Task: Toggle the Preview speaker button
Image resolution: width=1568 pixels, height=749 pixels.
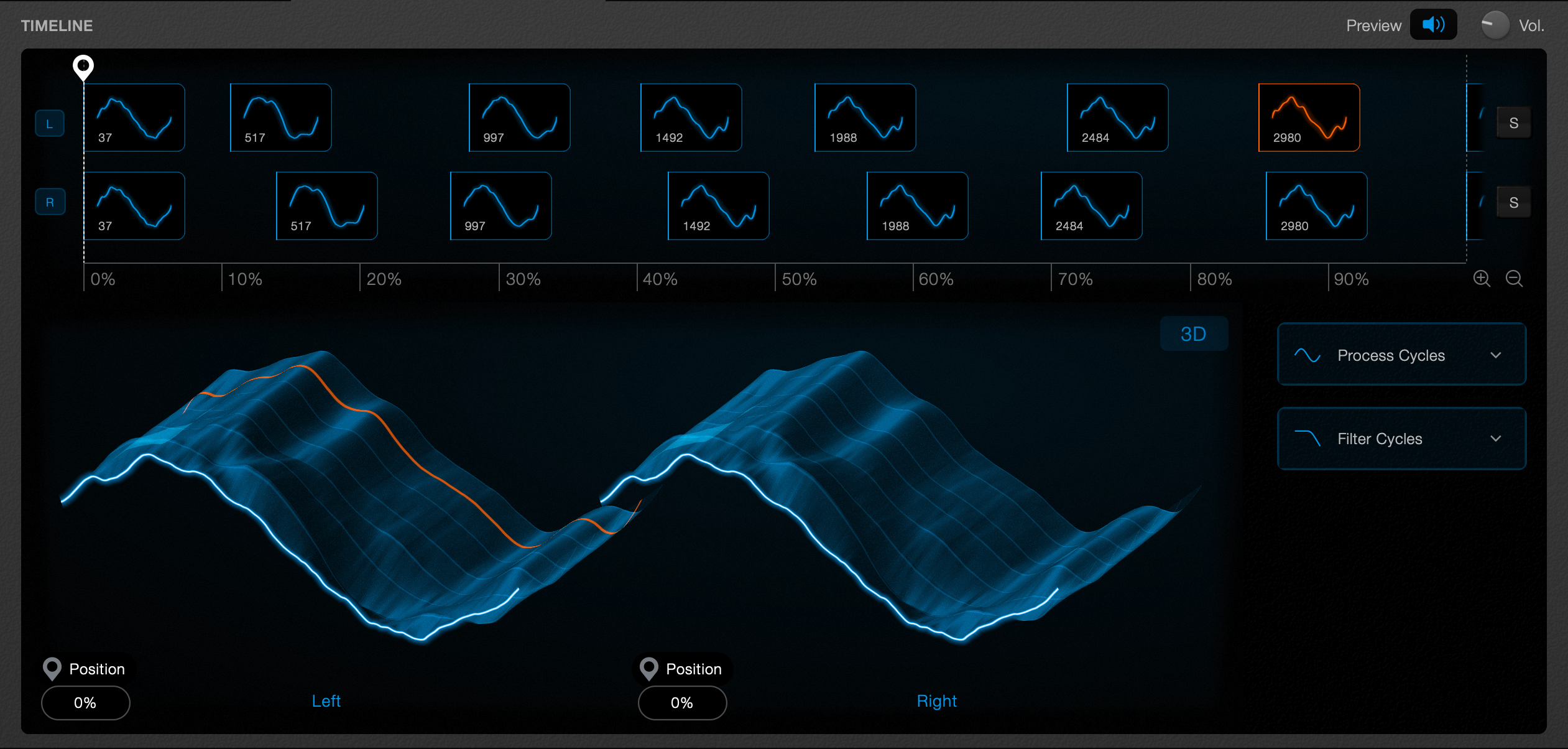Action: pyautogui.click(x=1432, y=25)
